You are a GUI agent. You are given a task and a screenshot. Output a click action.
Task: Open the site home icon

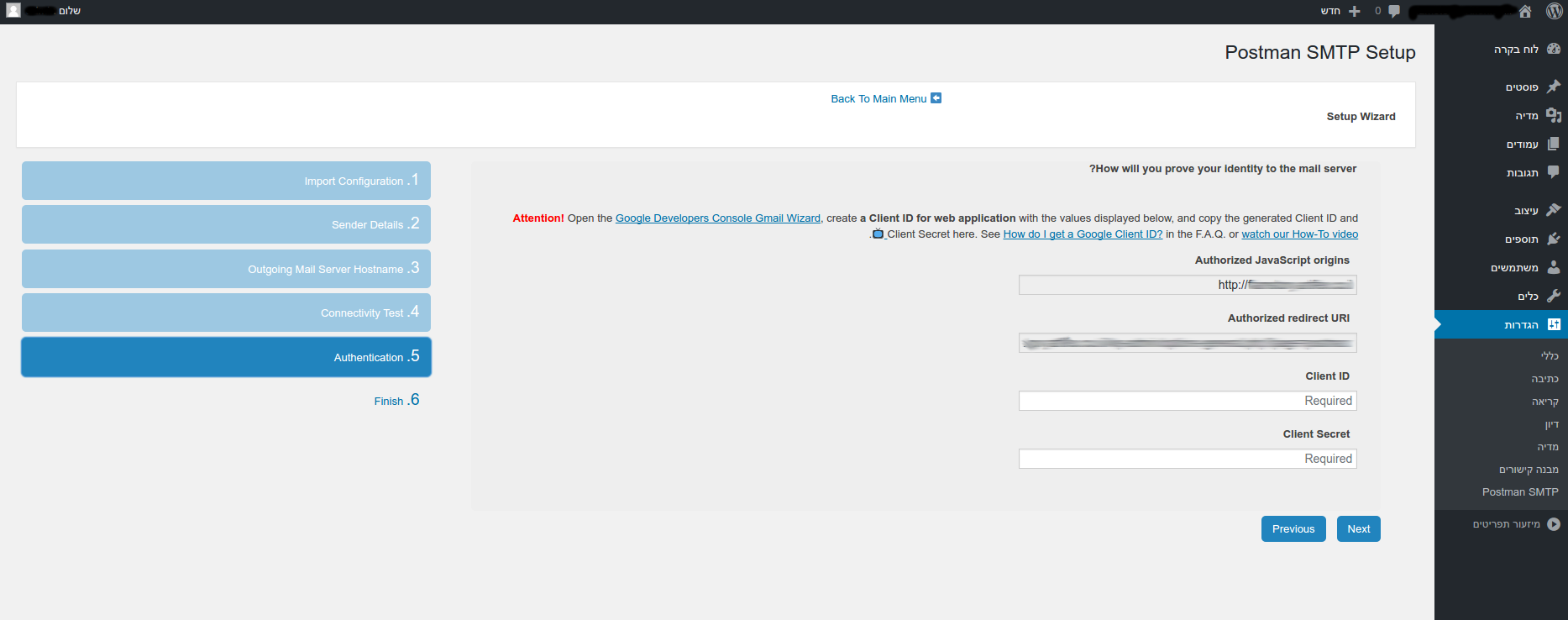1525,11
